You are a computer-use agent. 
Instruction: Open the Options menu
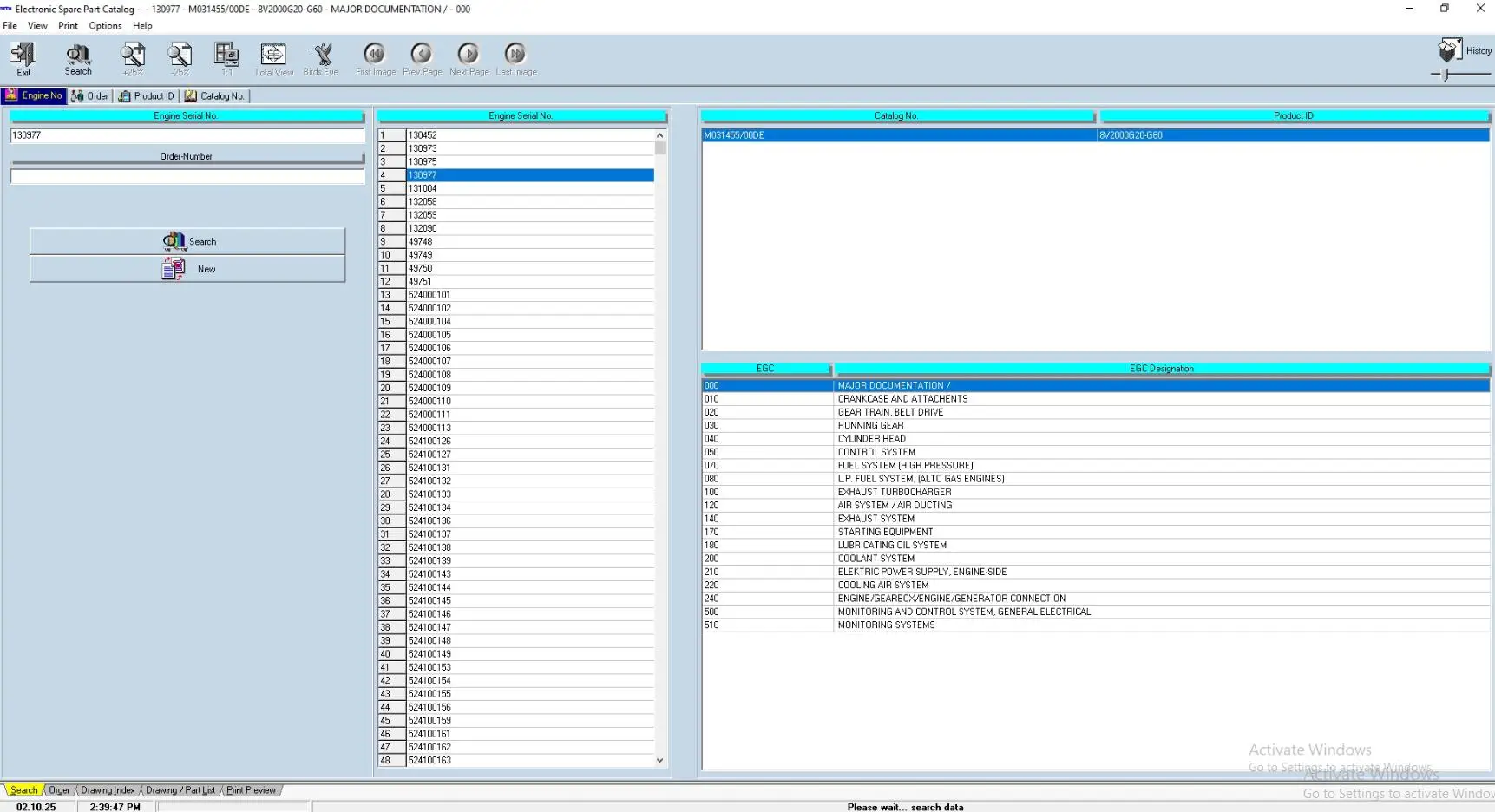pos(105,26)
